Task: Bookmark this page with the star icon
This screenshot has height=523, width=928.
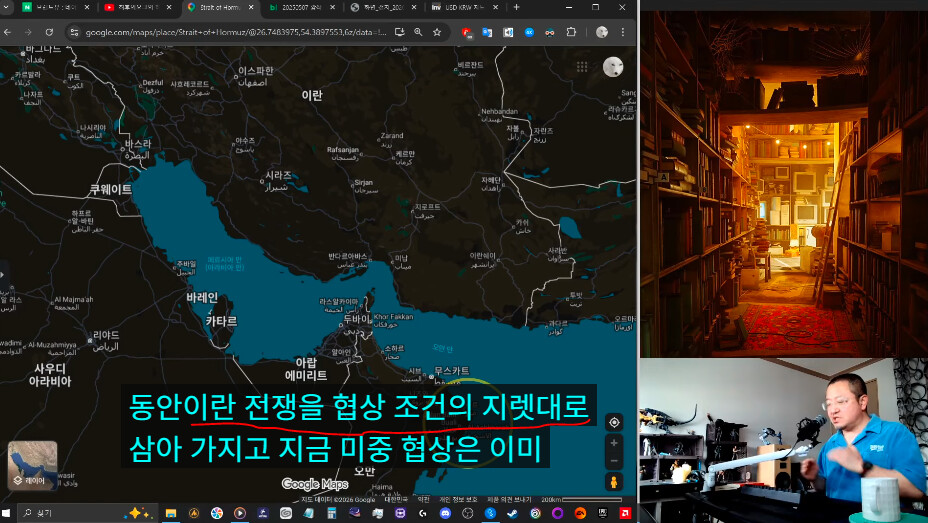Action: 437,32
